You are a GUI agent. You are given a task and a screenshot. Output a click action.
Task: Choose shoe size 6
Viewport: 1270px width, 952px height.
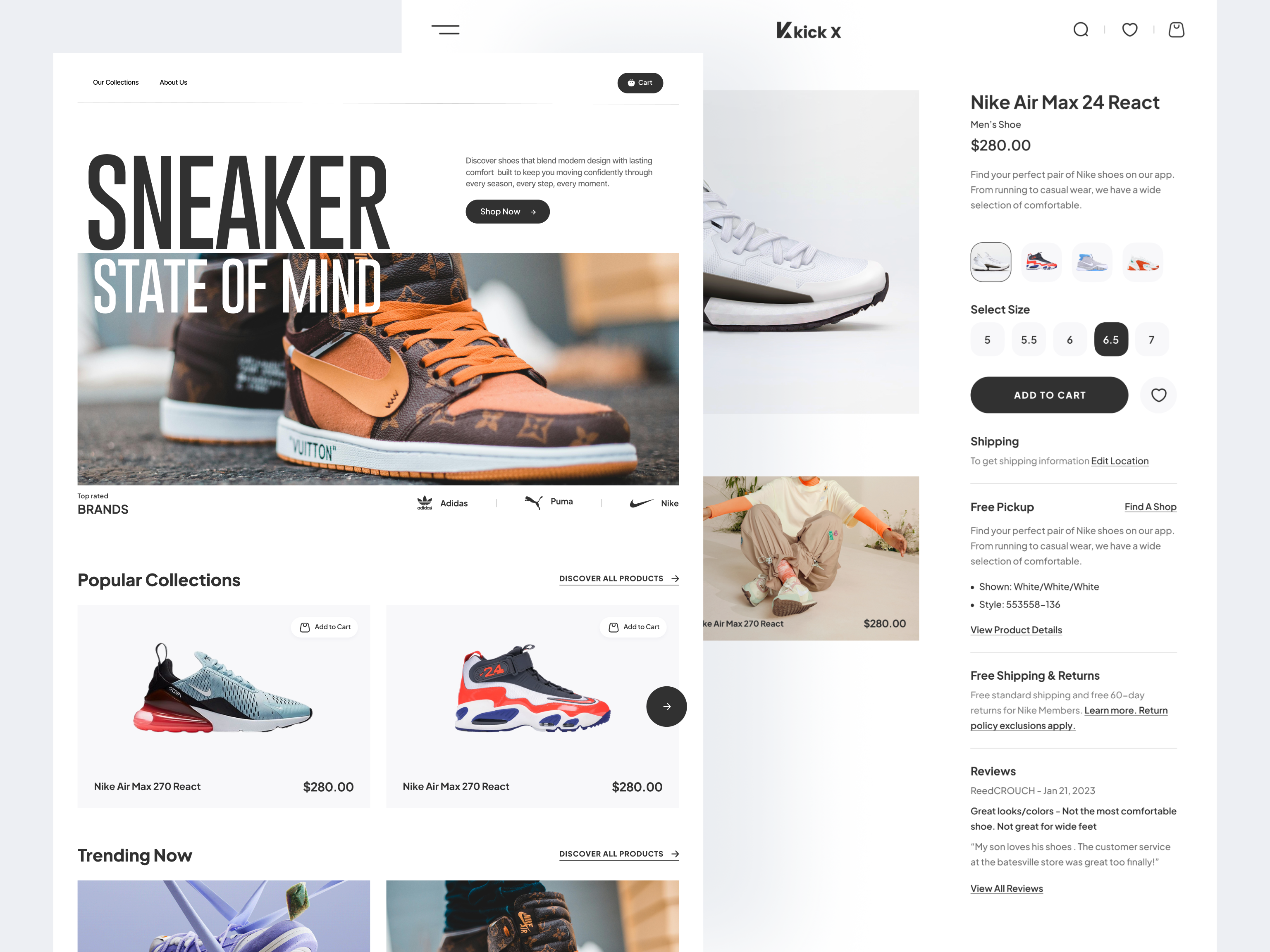1069,340
